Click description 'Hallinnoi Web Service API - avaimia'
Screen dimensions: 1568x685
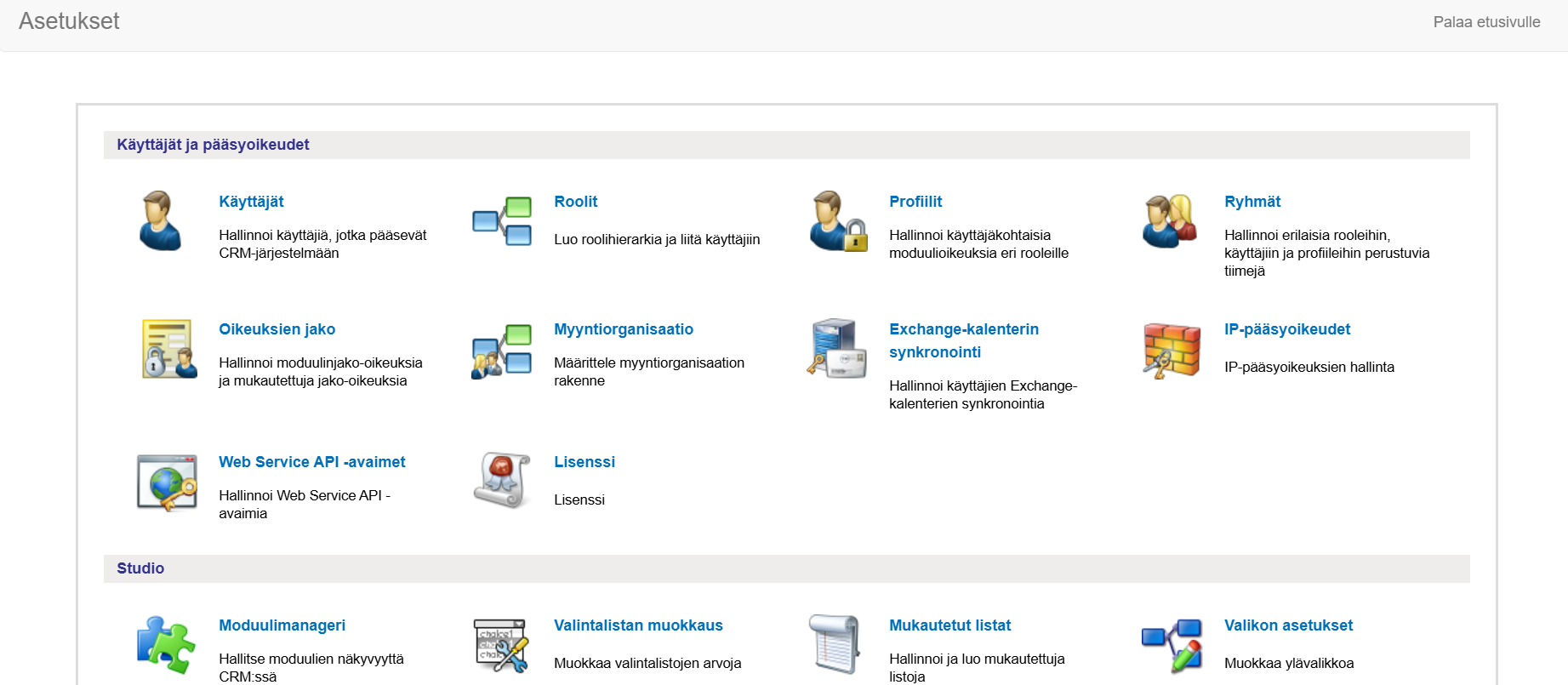pyautogui.click(x=305, y=505)
